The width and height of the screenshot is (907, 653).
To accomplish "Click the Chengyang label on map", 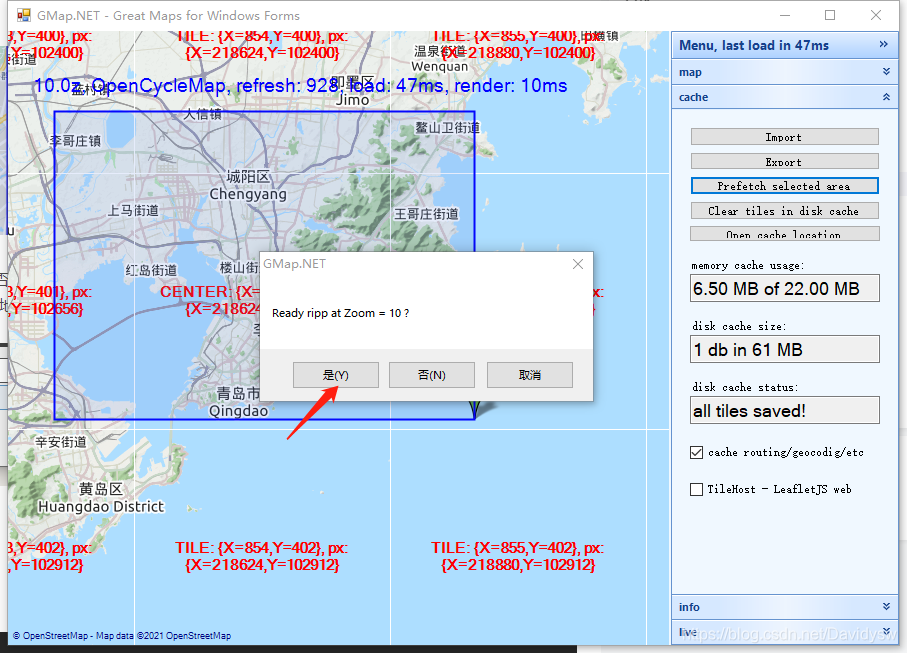I will 248,194.
